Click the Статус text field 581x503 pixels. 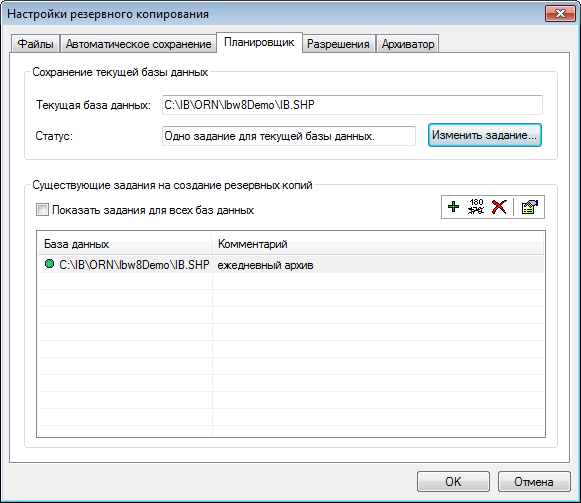(289, 136)
